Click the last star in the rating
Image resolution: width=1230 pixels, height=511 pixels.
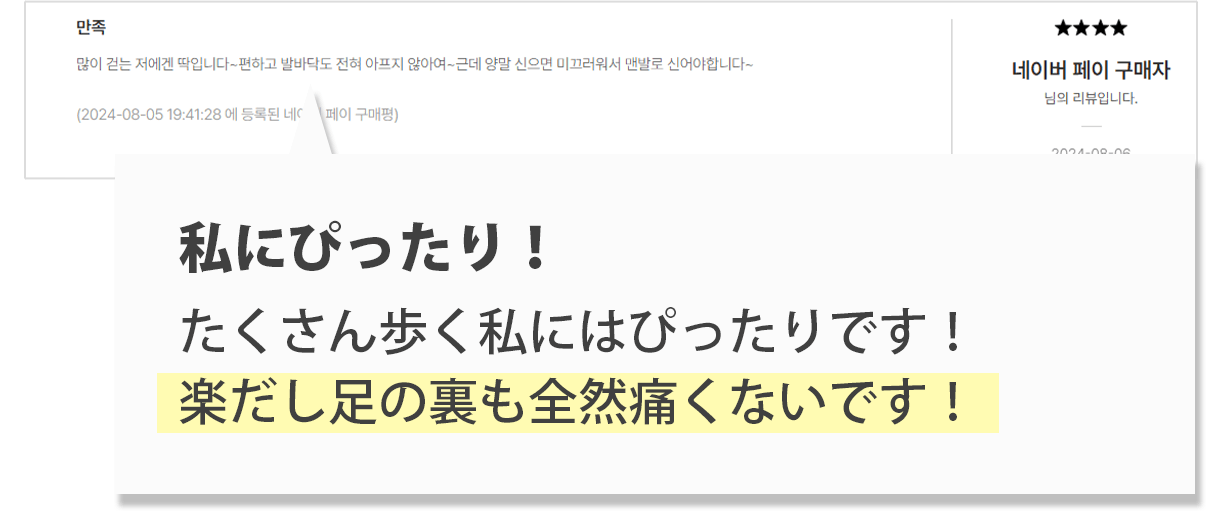(1118, 28)
